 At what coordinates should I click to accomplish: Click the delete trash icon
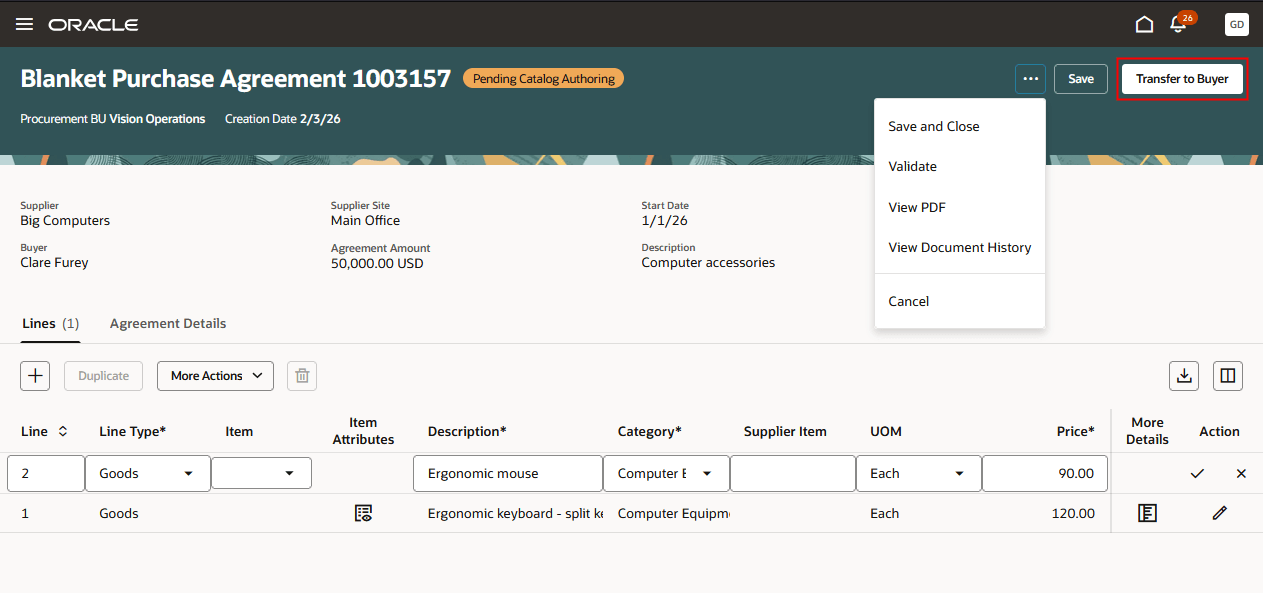click(x=302, y=376)
